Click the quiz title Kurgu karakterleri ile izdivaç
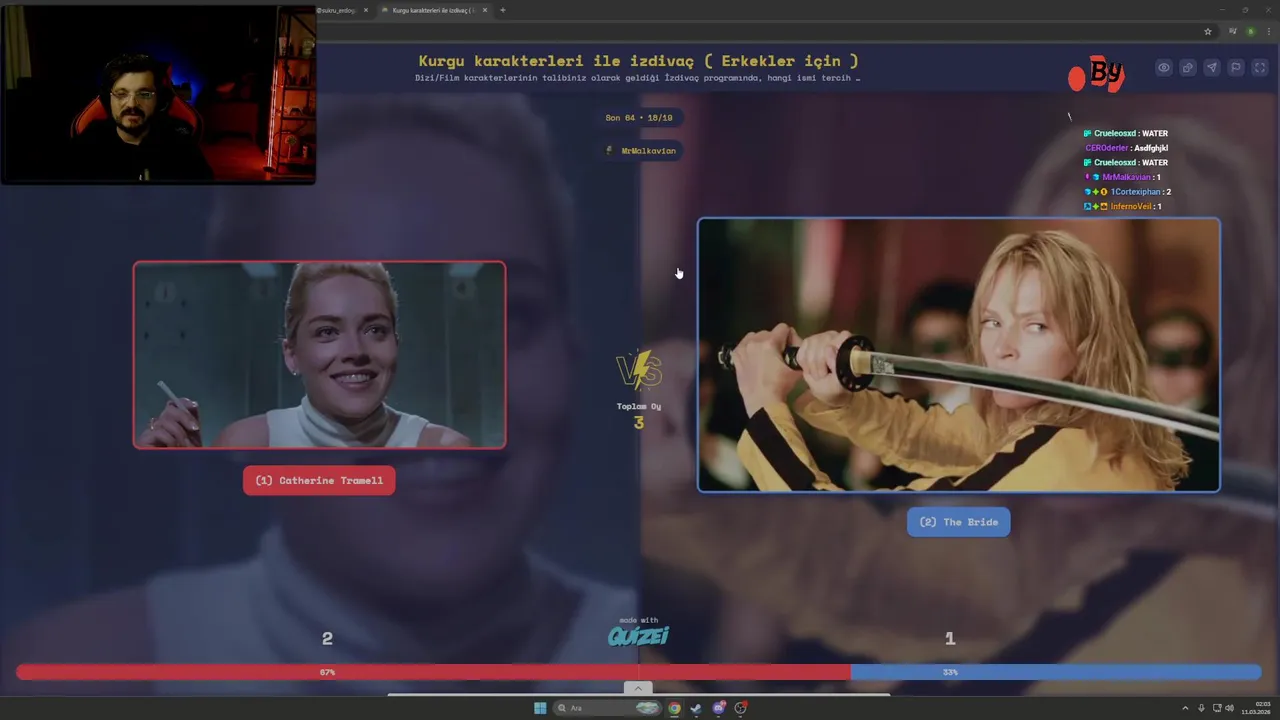The width and height of the screenshot is (1280, 720). 638,61
